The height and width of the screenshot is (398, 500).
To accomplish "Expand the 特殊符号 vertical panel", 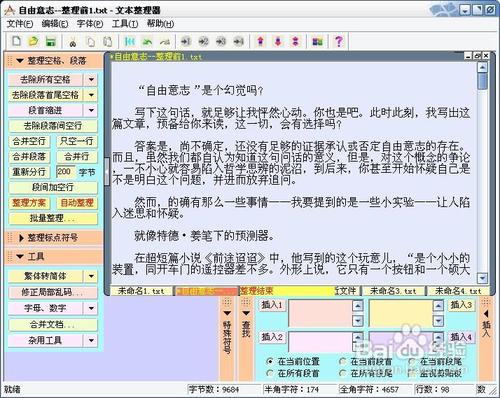I will pyautogui.click(x=227, y=313).
